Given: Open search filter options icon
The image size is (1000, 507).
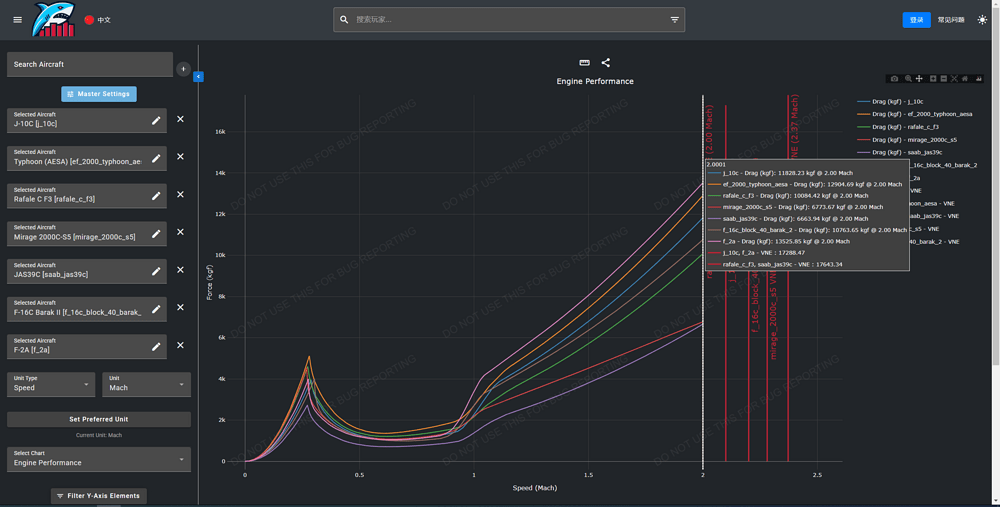Looking at the screenshot, I should tap(674, 20).
